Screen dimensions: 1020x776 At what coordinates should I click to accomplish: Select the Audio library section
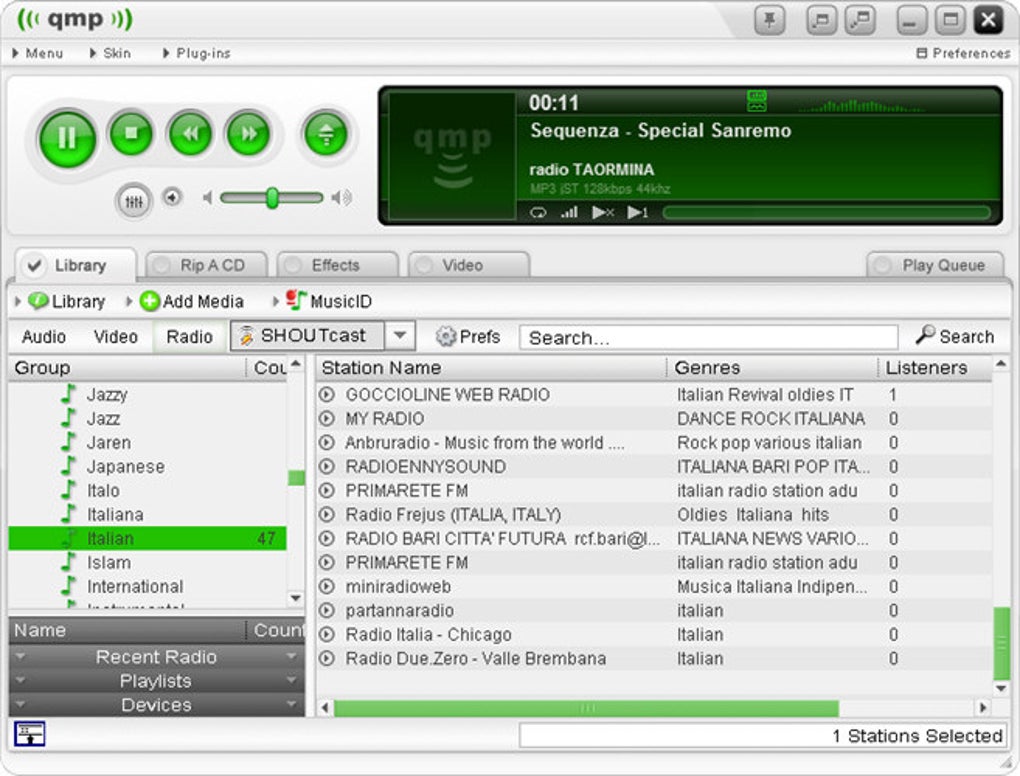pos(44,337)
